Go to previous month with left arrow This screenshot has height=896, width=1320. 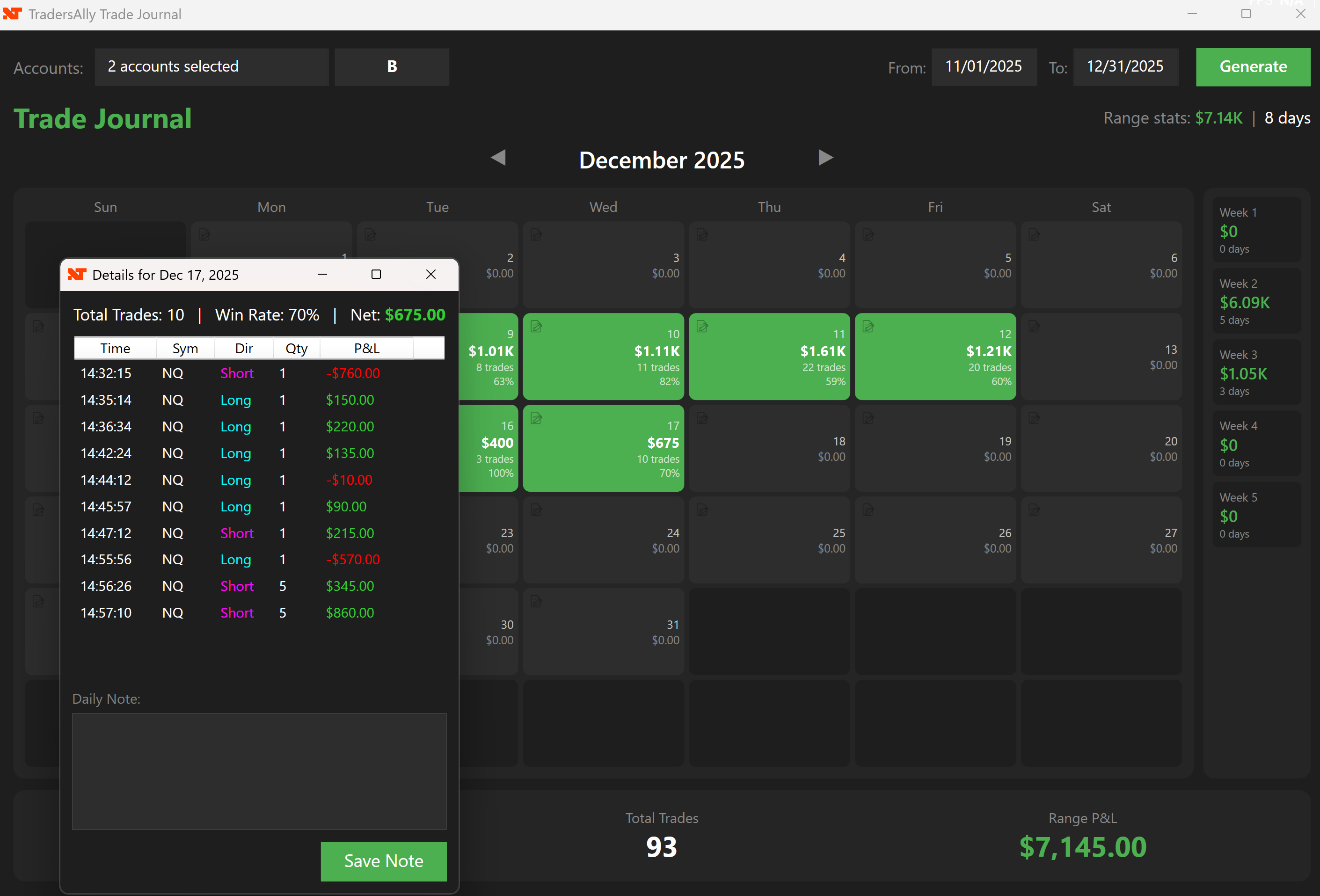click(498, 158)
